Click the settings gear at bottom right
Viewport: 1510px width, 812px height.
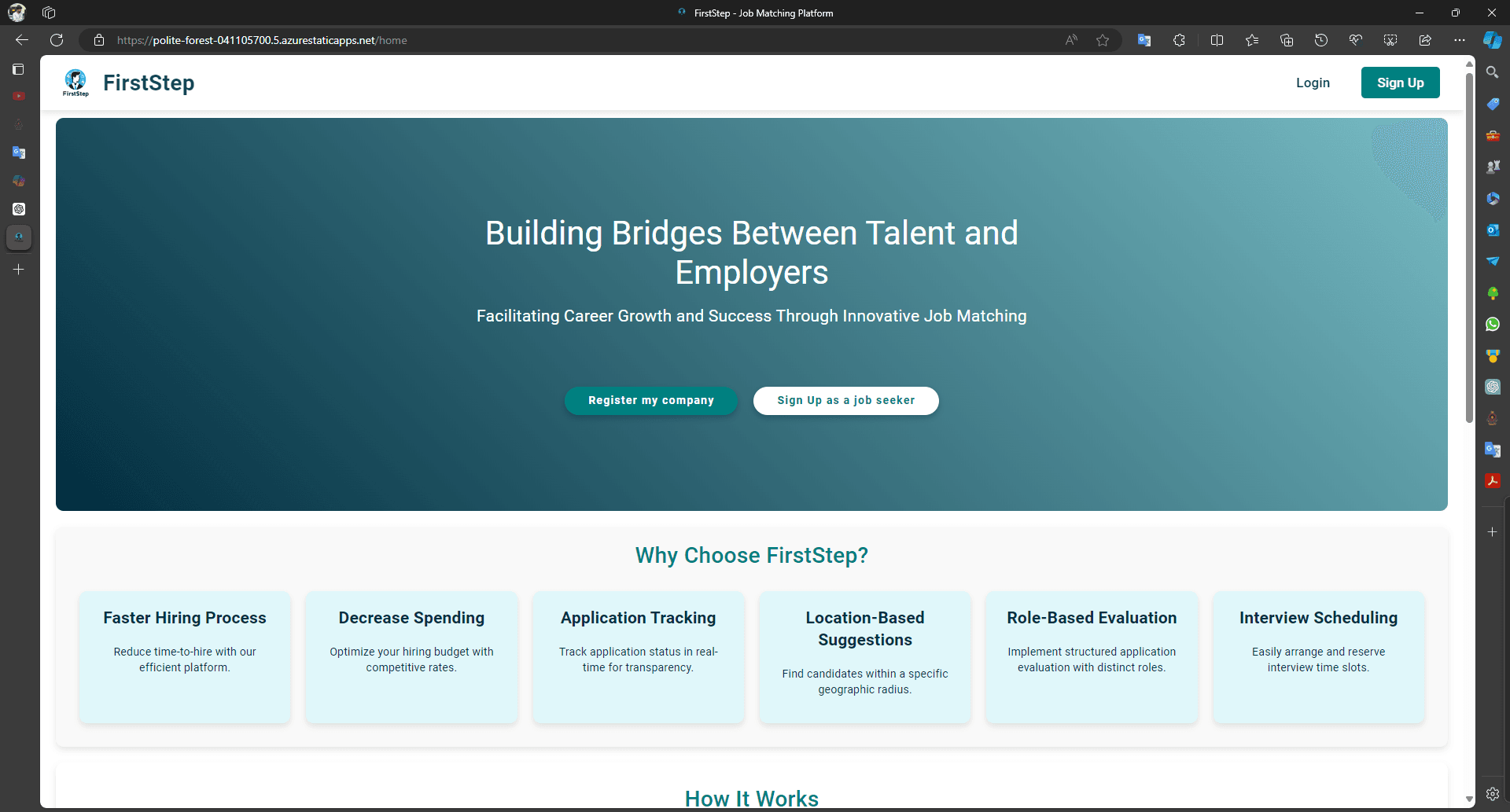1493,795
